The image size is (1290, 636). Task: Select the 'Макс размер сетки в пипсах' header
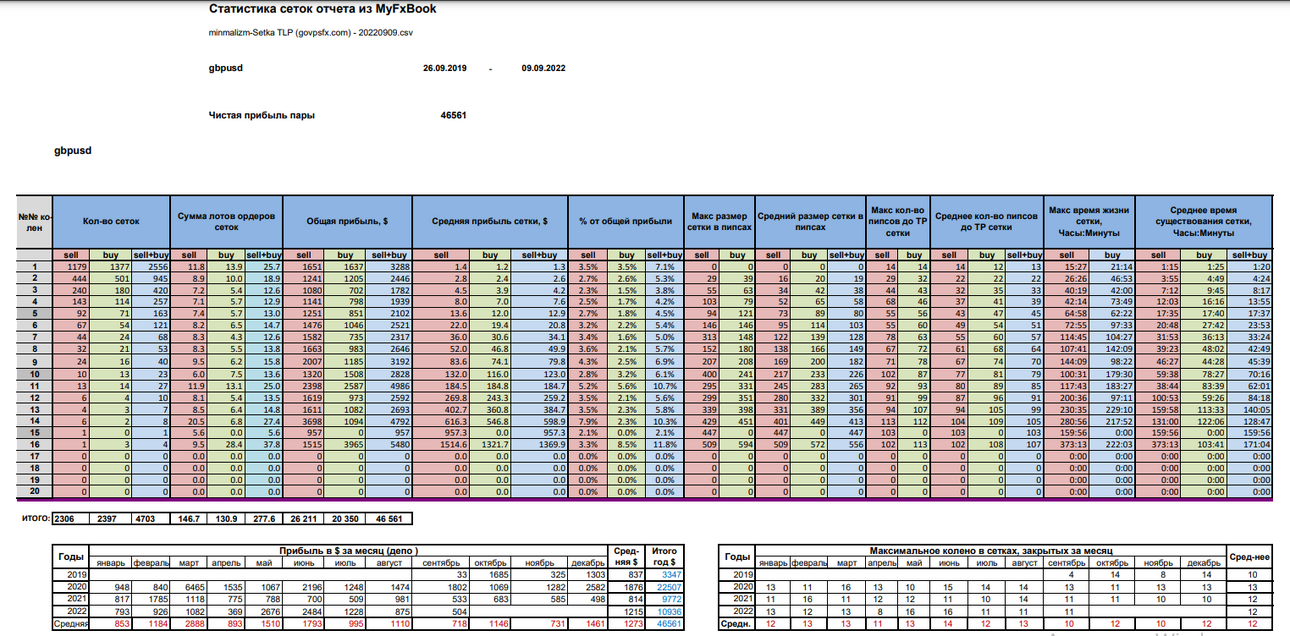tap(721, 220)
